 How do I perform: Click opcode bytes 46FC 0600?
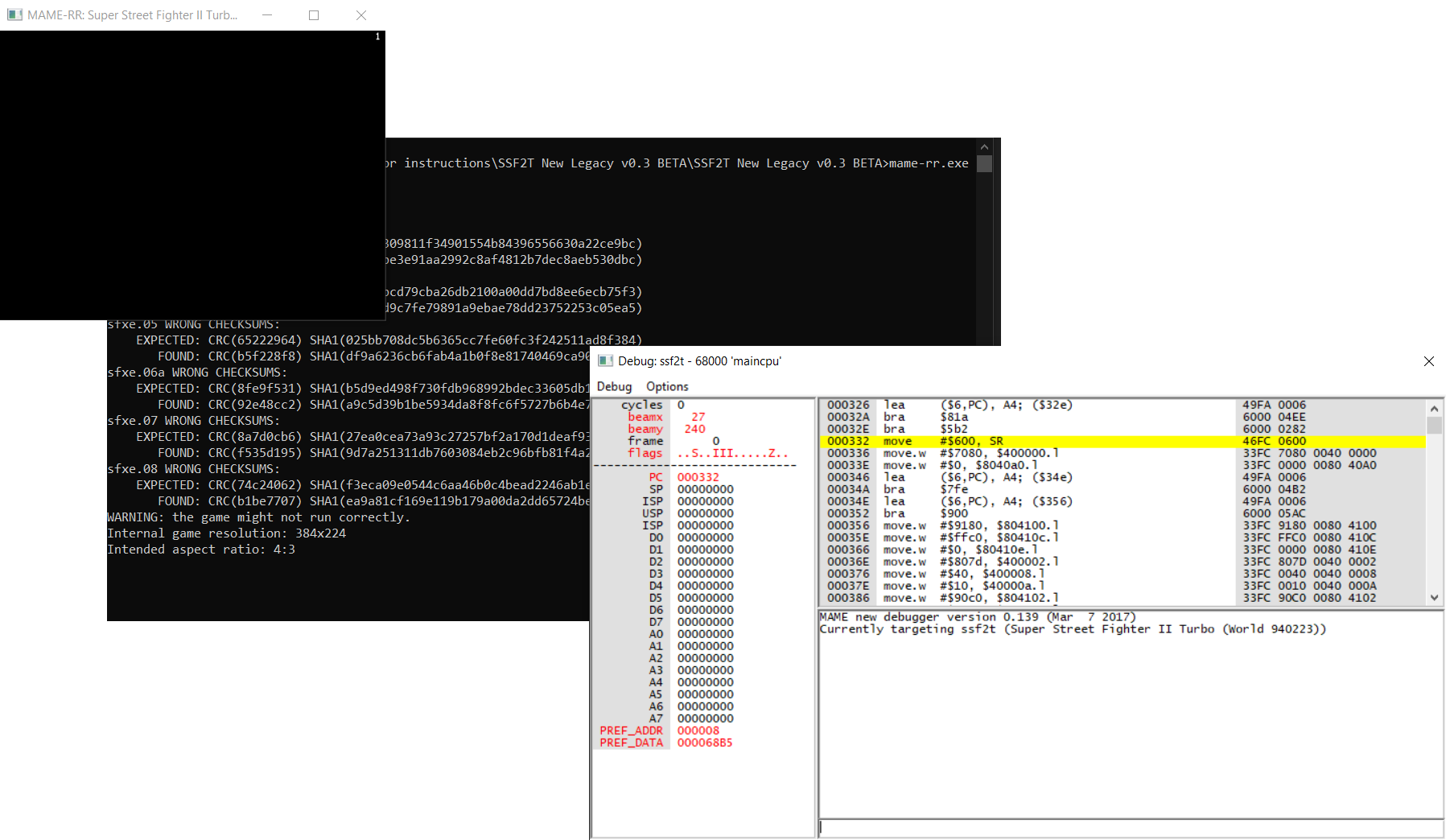(1274, 441)
